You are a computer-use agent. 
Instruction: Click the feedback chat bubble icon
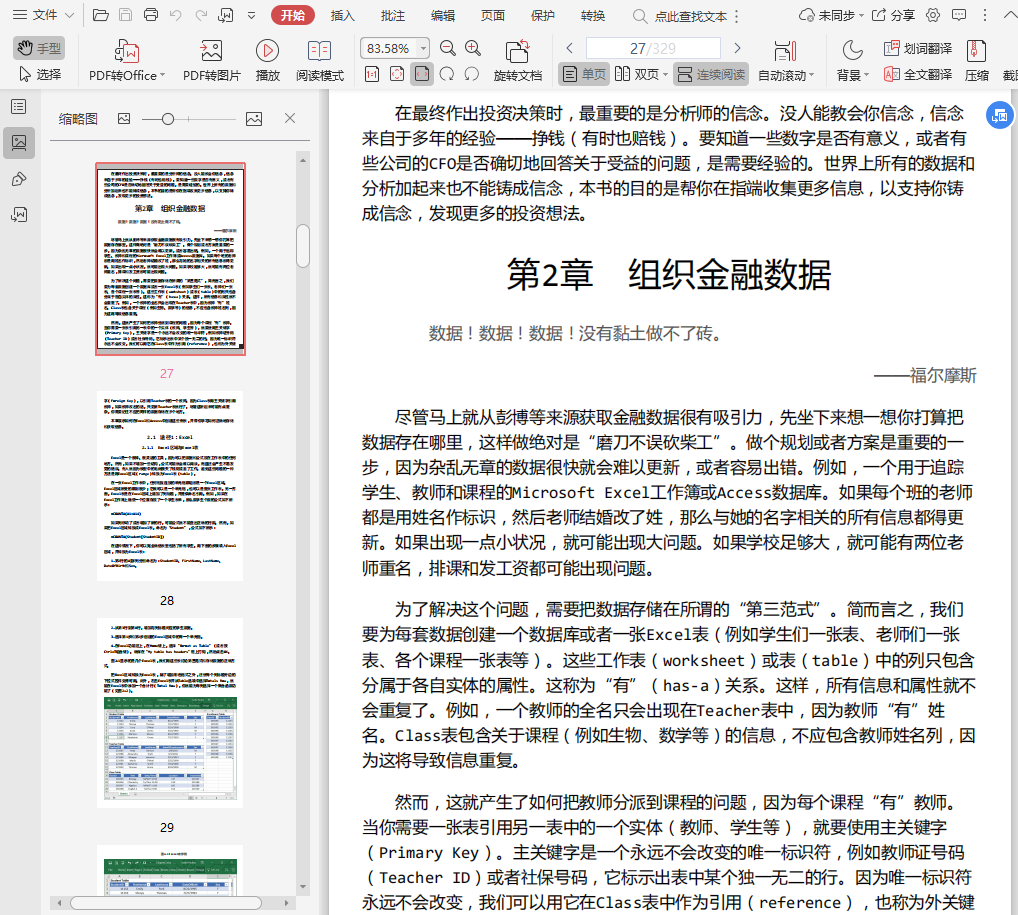958,15
